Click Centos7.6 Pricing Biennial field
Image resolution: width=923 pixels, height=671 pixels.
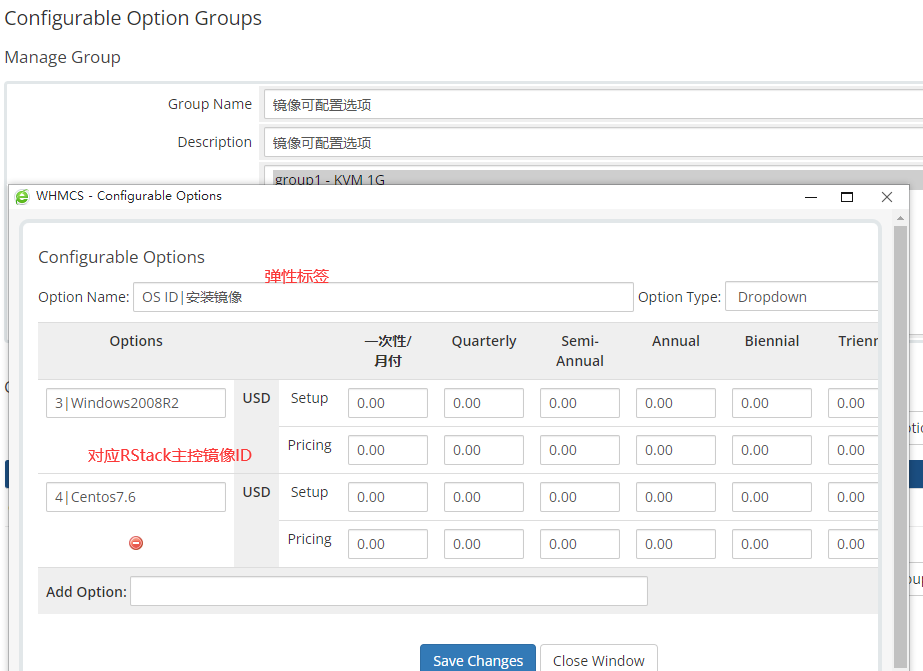[772, 544]
